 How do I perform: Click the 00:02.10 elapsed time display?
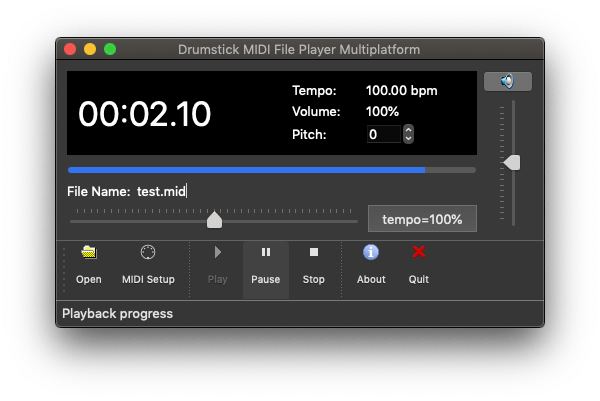[145, 114]
